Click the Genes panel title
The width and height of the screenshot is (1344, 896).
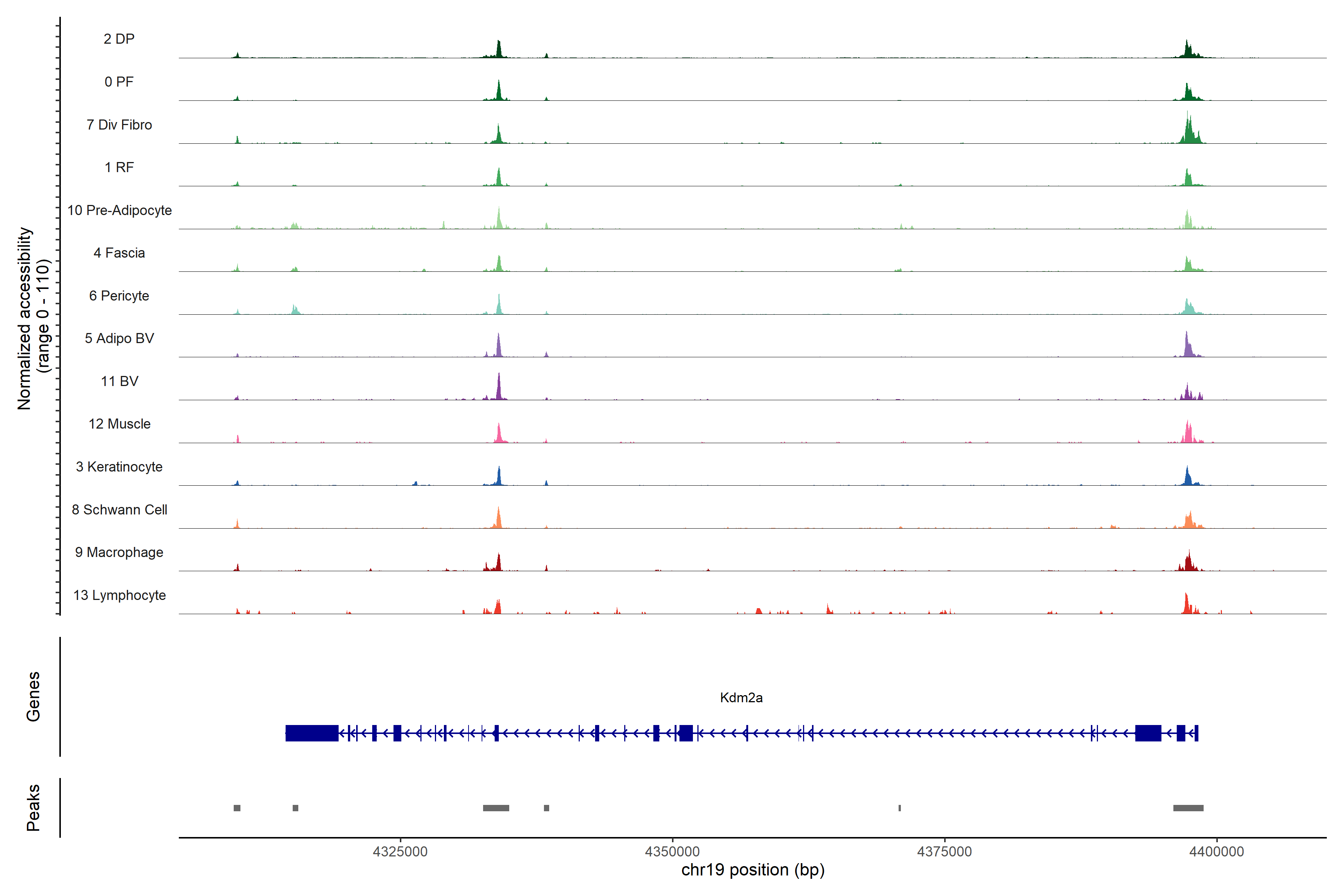point(33,696)
